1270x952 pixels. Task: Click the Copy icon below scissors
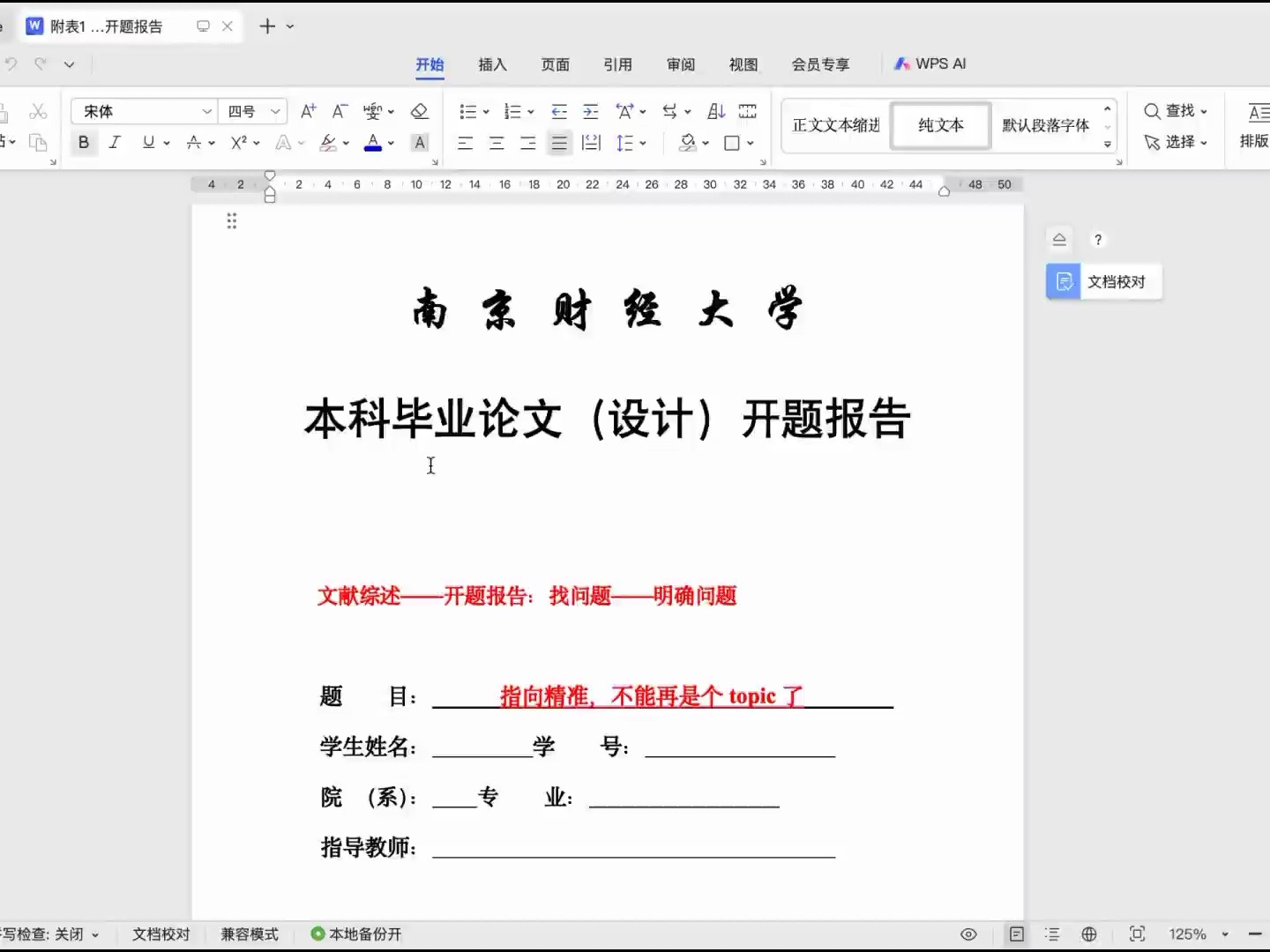pyautogui.click(x=38, y=142)
